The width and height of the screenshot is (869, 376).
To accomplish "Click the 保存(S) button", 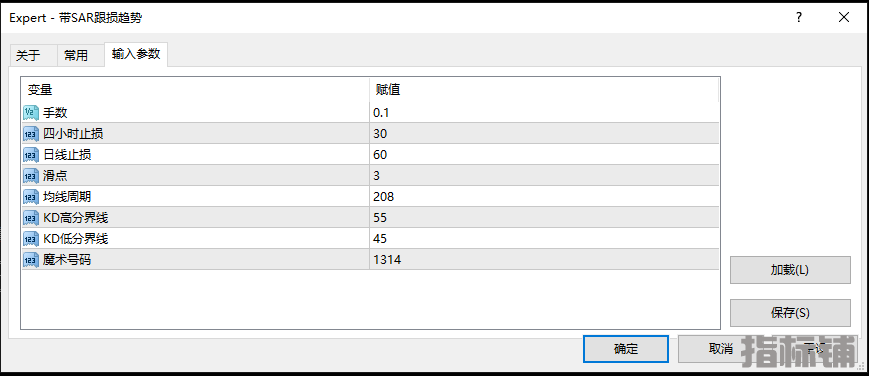I will pos(790,313).
